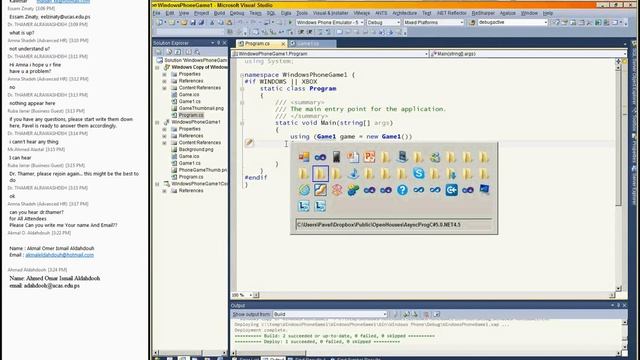Open the akmalaldahdouh@hotmail.com email link in chat
Screen dimensions: 640x360
click(x=60, y=255)
